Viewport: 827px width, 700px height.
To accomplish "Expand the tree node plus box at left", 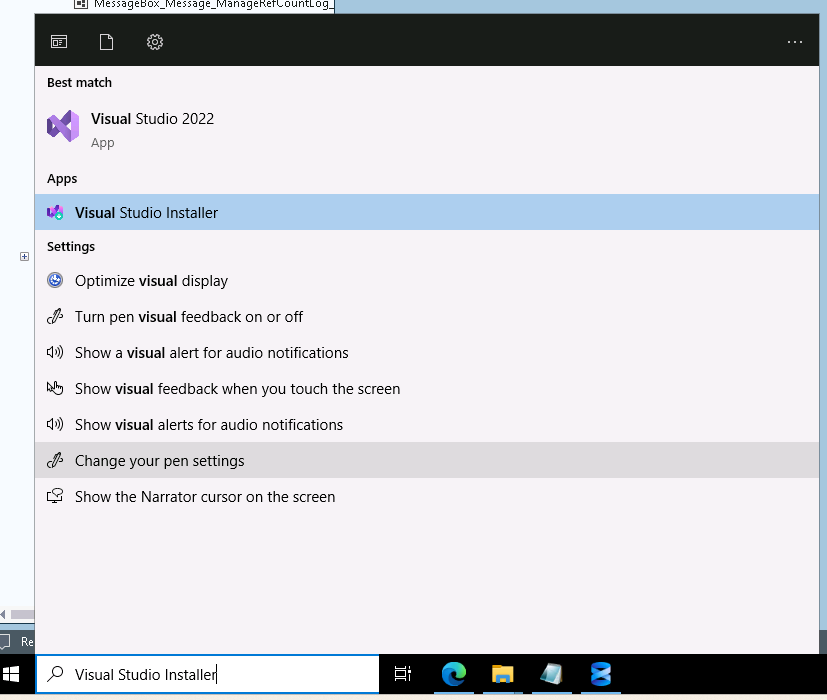I will tap(24, 256).
